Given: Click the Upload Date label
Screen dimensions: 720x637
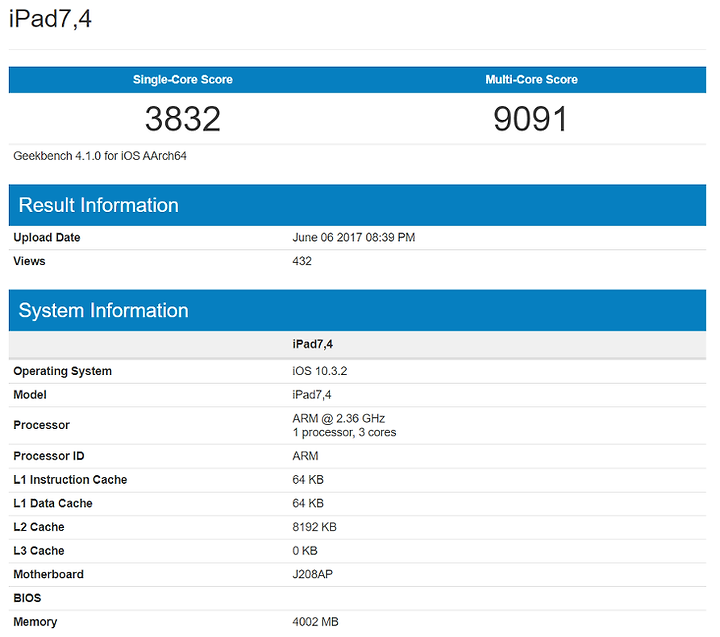Looking at the screenshot, I should [47, 237].
